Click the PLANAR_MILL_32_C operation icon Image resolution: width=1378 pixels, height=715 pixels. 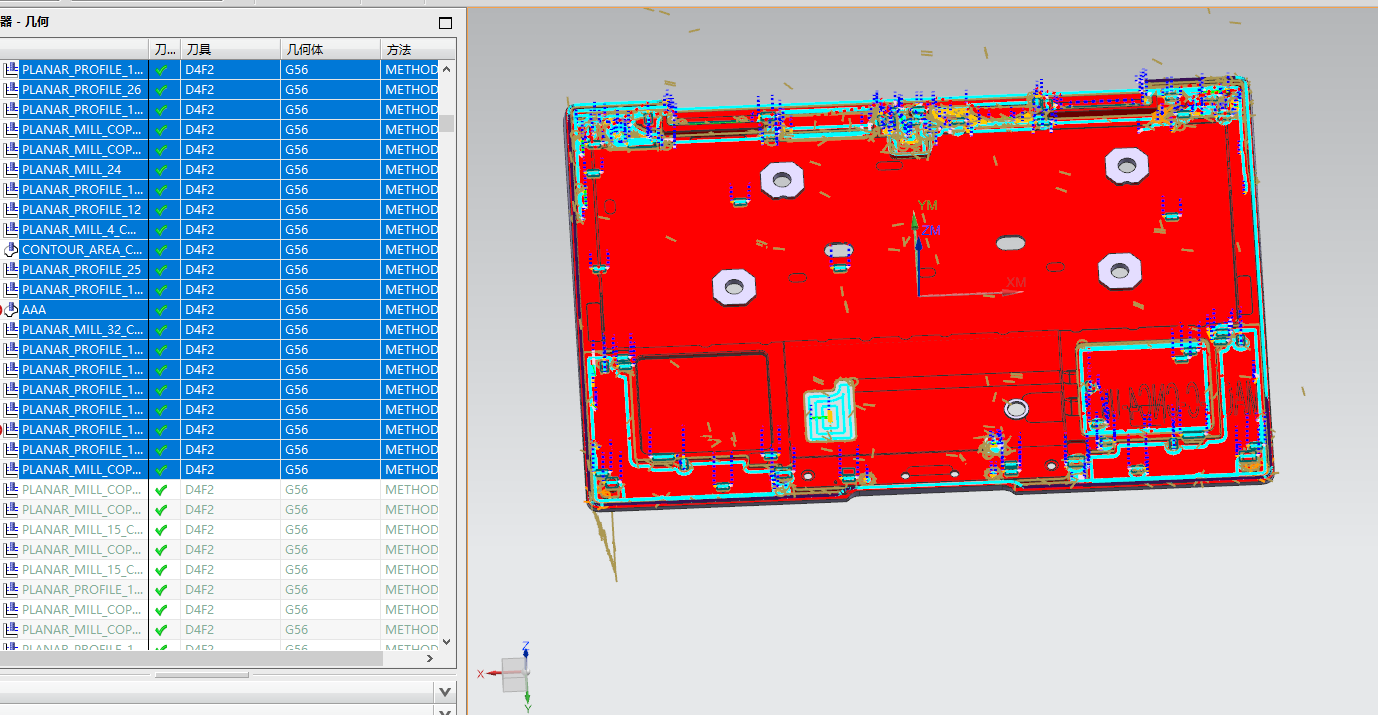pyautogui.click(x=11, y=330)
